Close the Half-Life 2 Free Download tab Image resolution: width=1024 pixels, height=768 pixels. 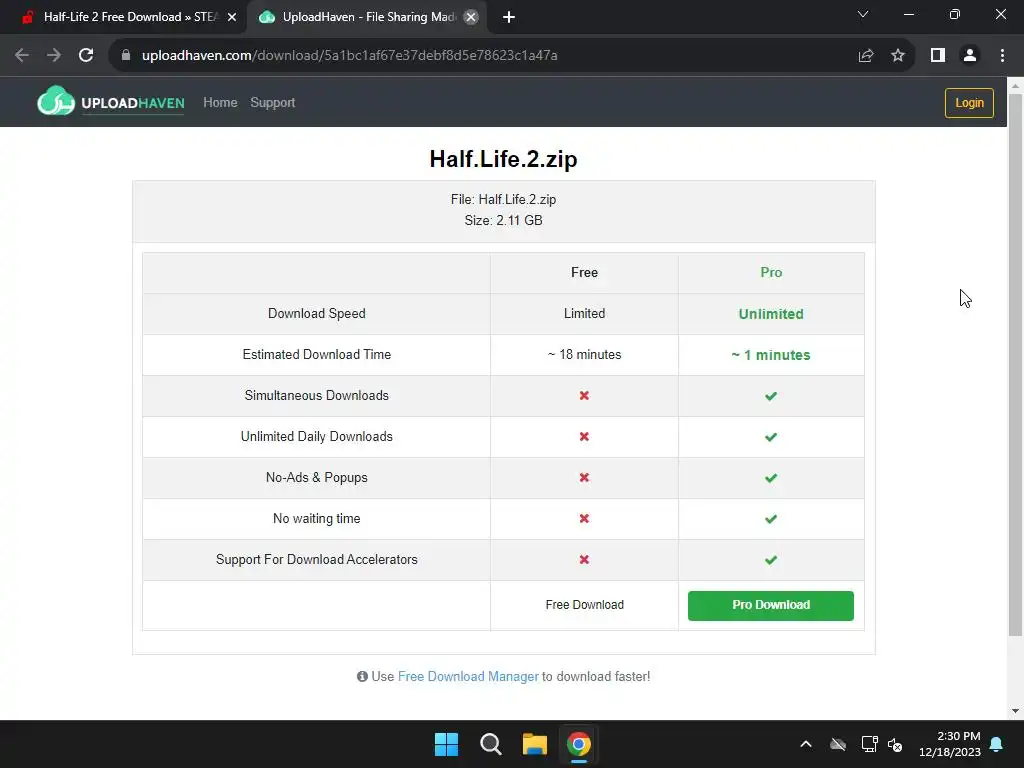[232, 17]
